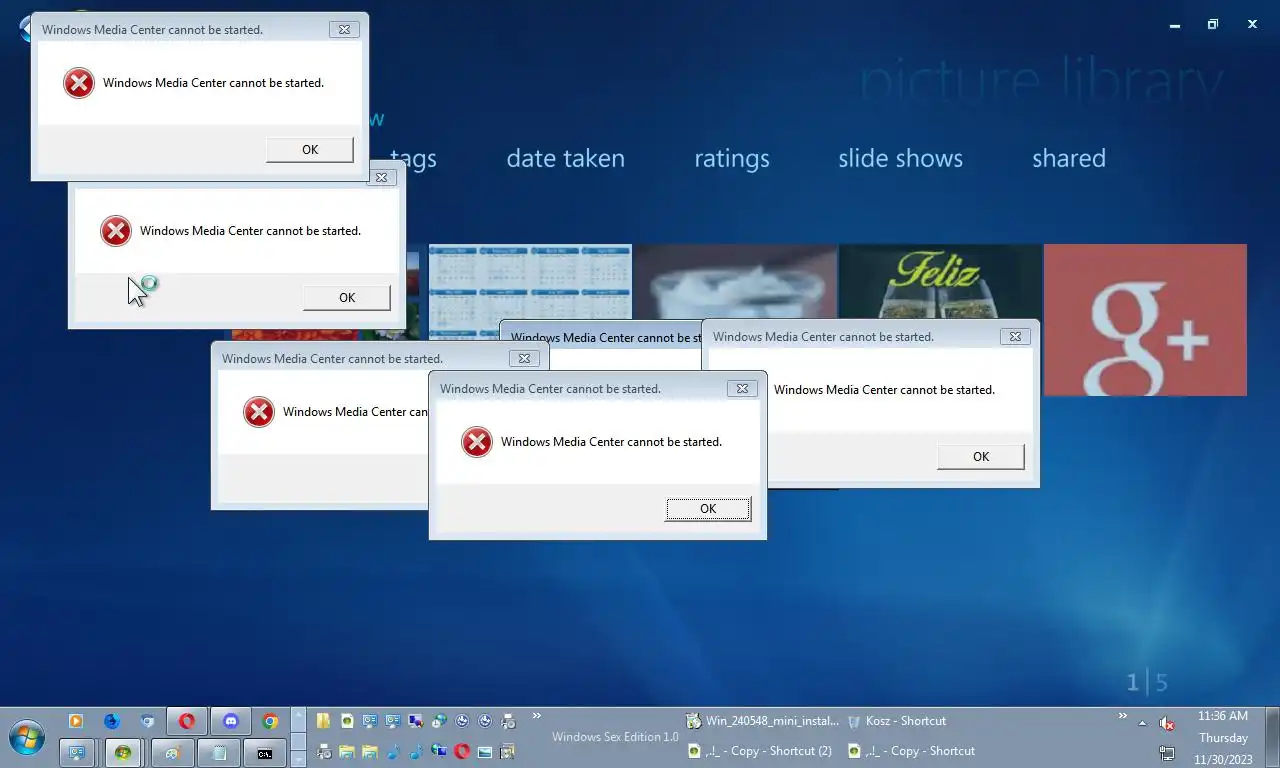The image size is (1280, 768).
Task: Open the taskbar clock showing 11:36 AM
Action: 1222,738
